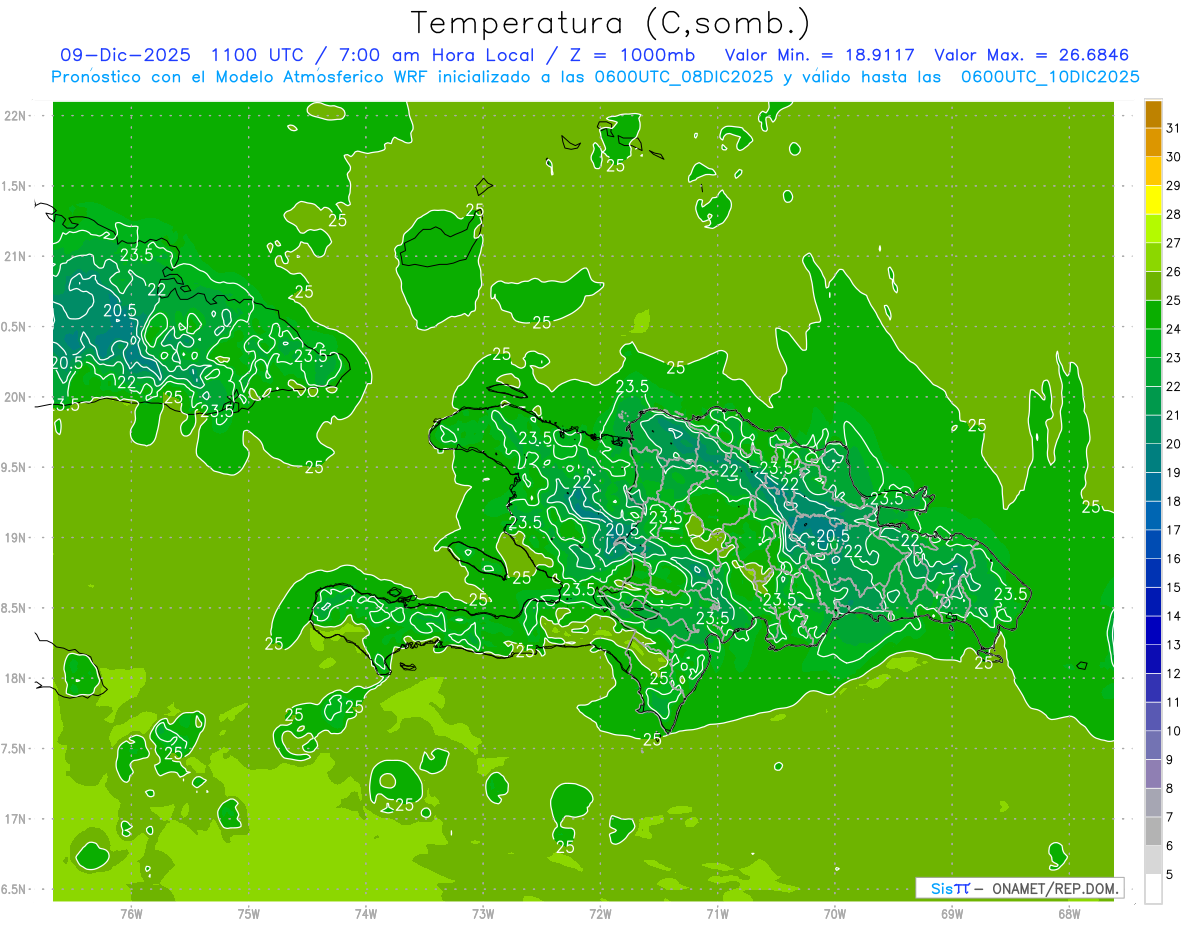Click the brown swatch above legend value 31

point(1153,113)
